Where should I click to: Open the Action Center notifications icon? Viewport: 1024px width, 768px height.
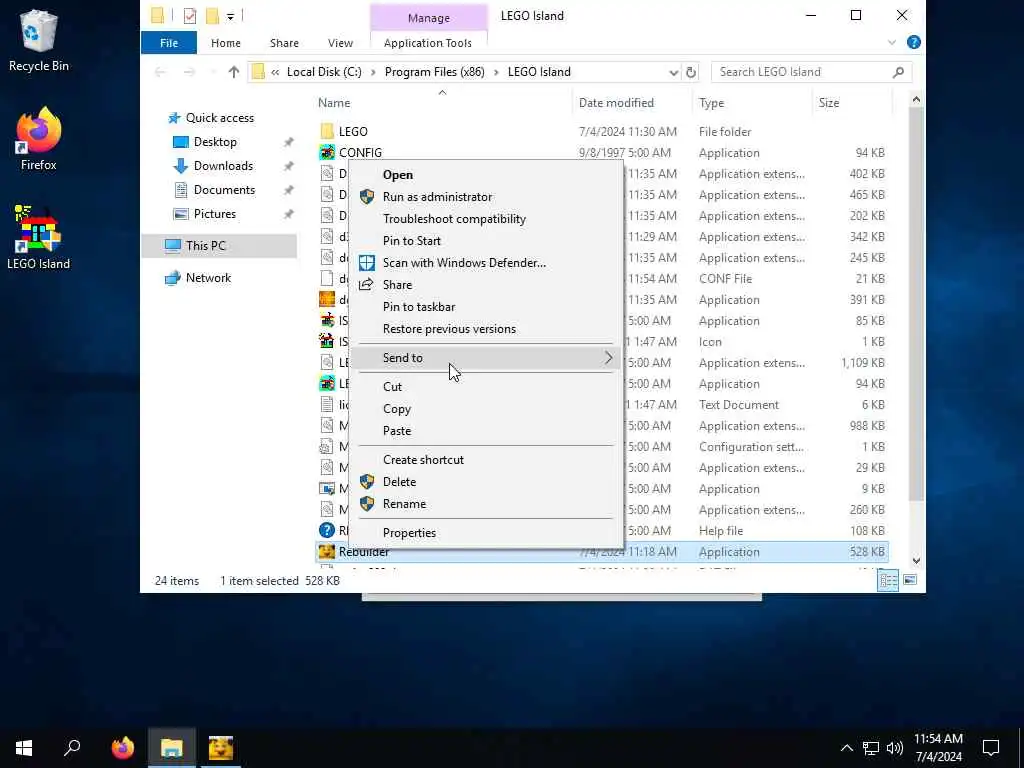[x=991, y=748]
